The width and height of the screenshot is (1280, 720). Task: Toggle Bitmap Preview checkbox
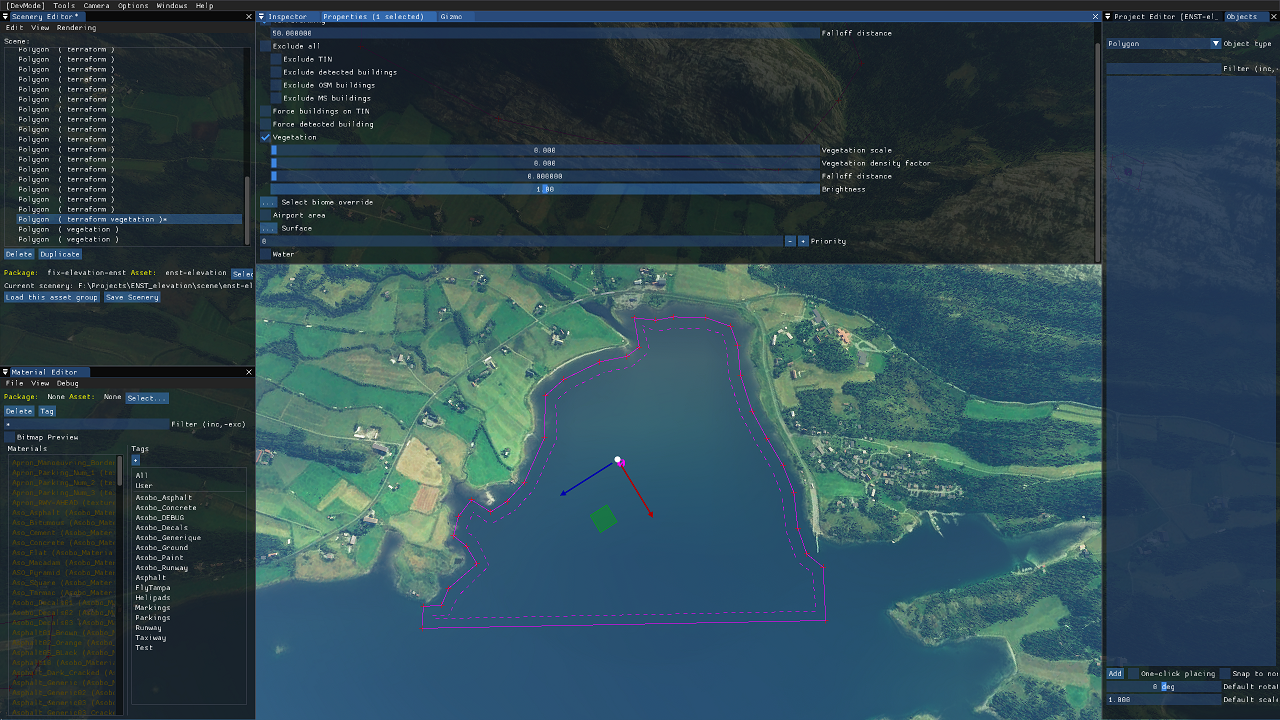click(x=10, y=437)
